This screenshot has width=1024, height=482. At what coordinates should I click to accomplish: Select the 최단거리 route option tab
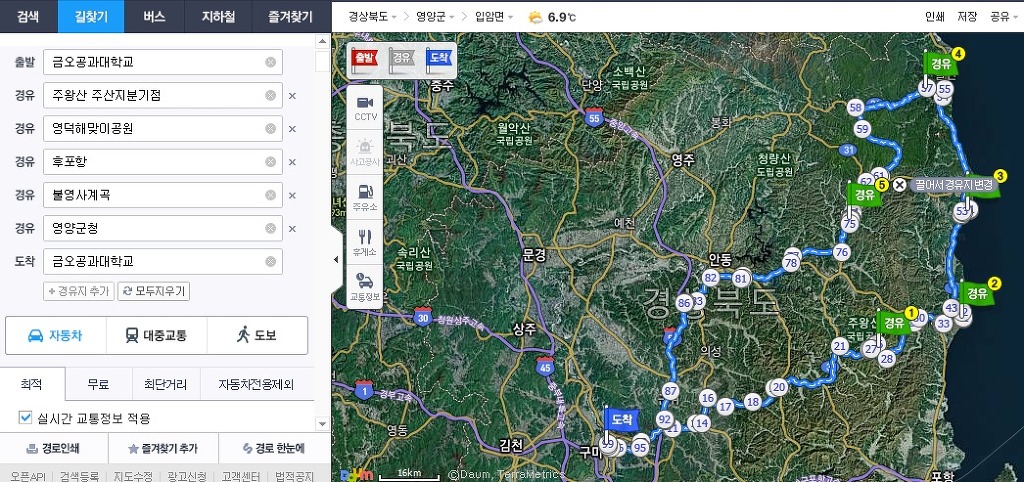165,384
